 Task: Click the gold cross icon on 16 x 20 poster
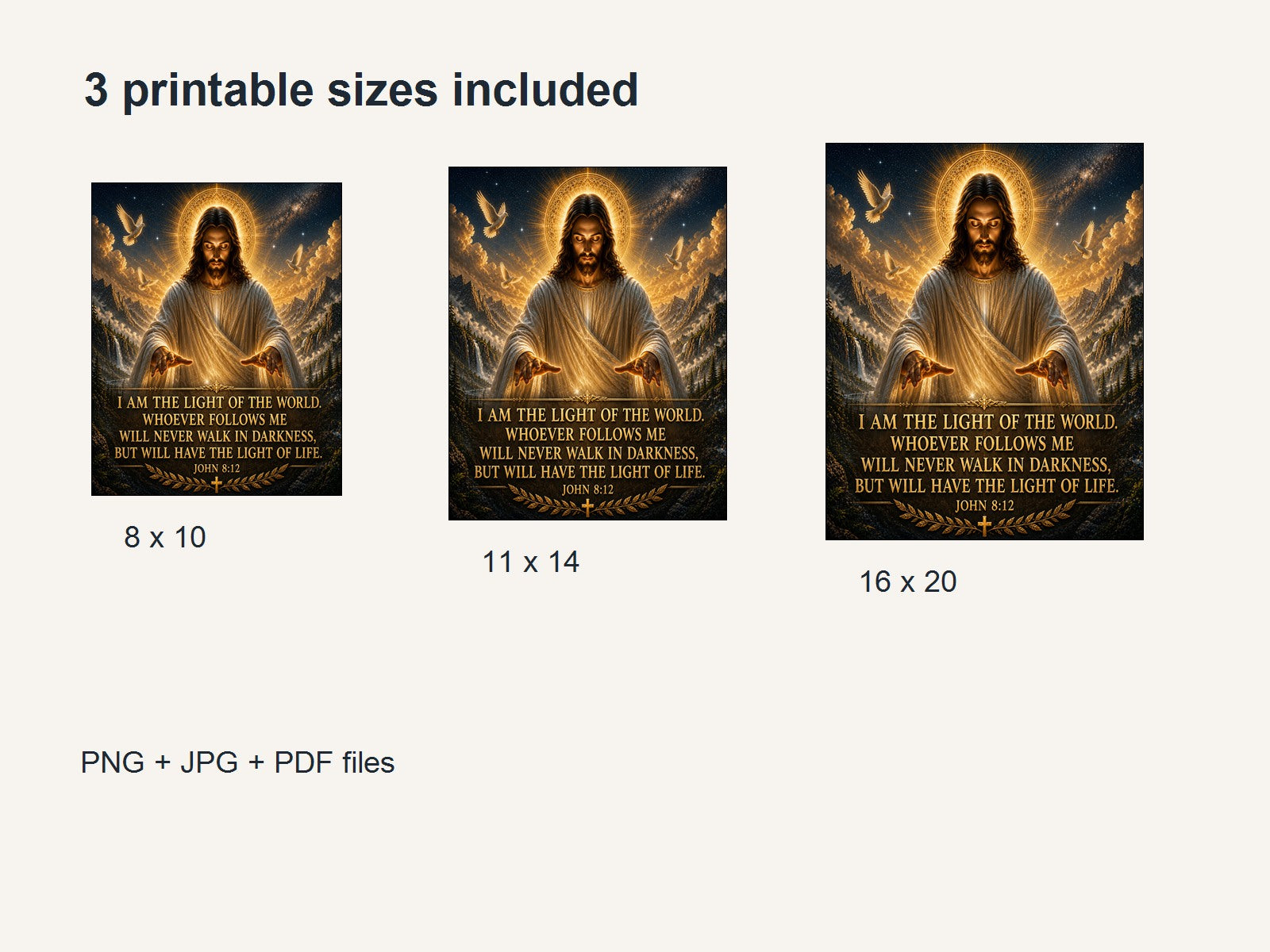pos(984,525)
